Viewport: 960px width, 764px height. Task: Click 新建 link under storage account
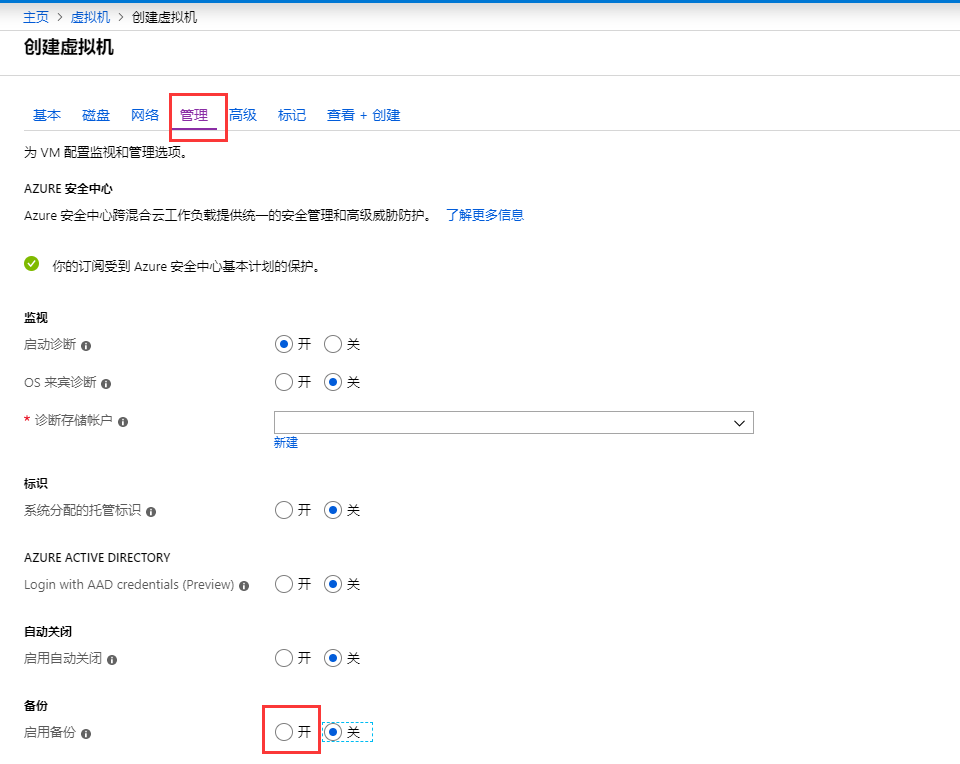click(286, 442)
